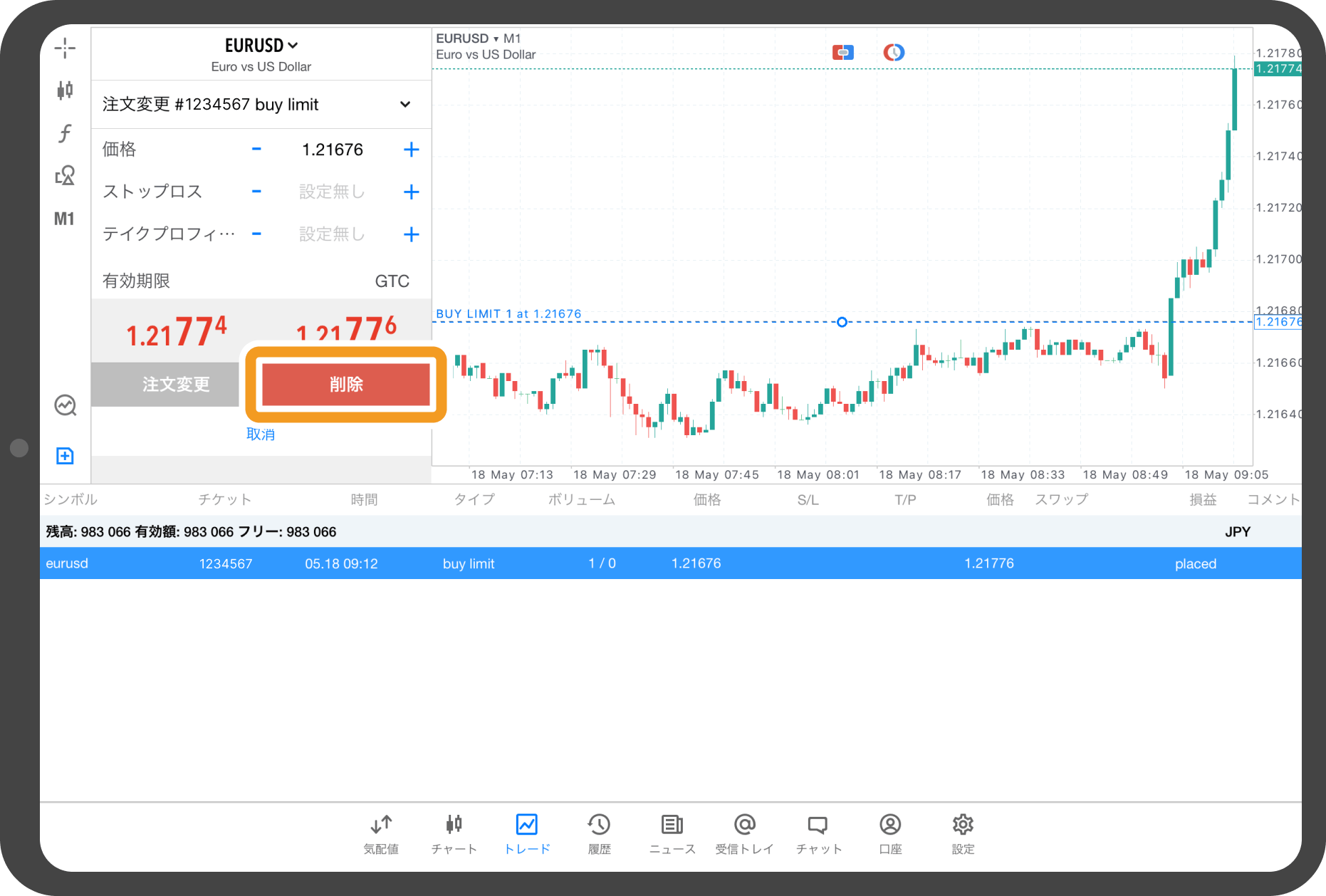Open the drawing objects shapes icon
The image size is (1326, 896).
pos(65,175)
